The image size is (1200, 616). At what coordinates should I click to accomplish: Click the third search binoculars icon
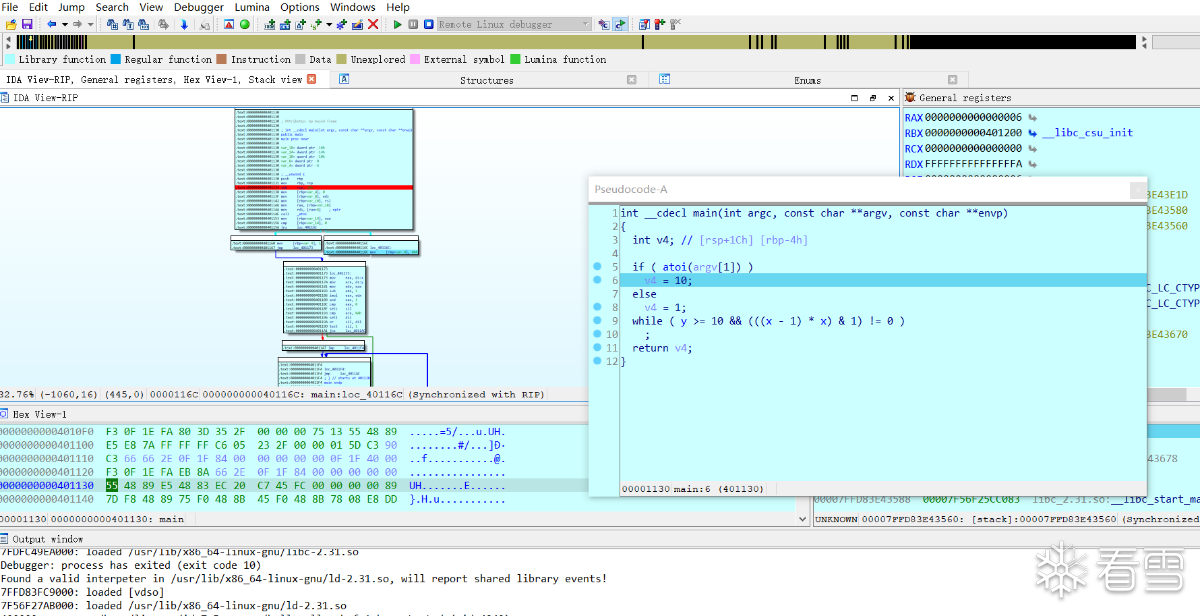pyautogui.click(x=143, y=24)
